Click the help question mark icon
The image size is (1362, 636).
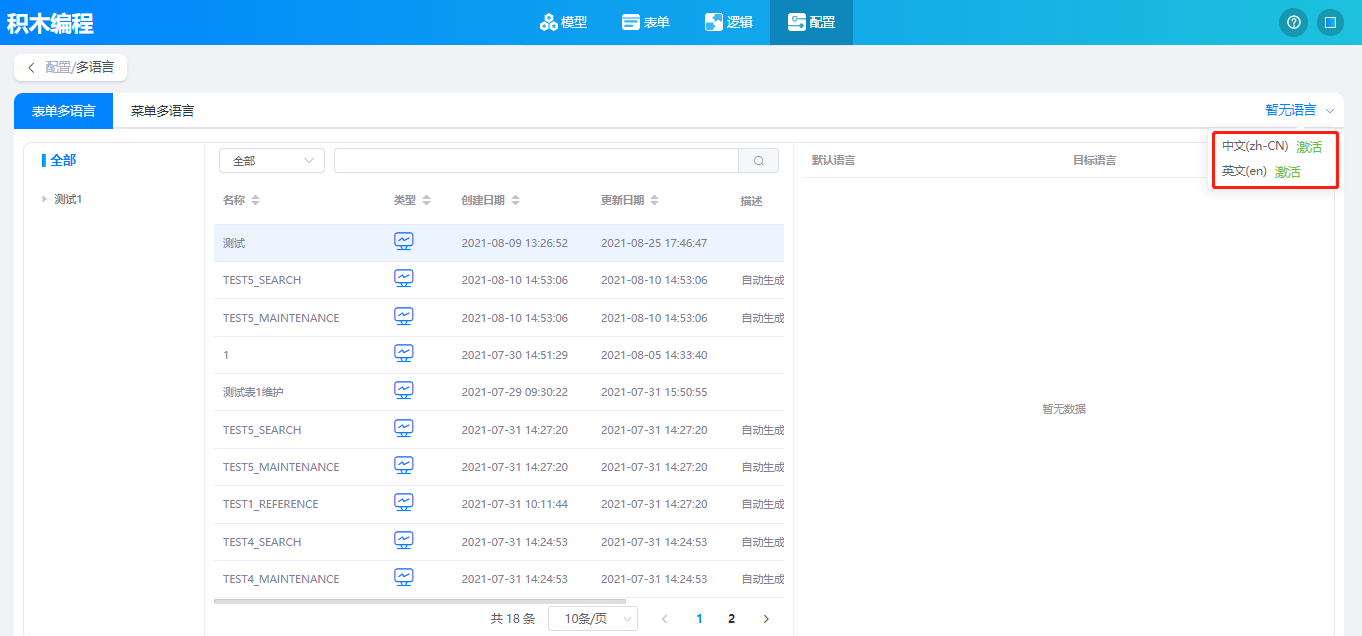point(1293,22)
